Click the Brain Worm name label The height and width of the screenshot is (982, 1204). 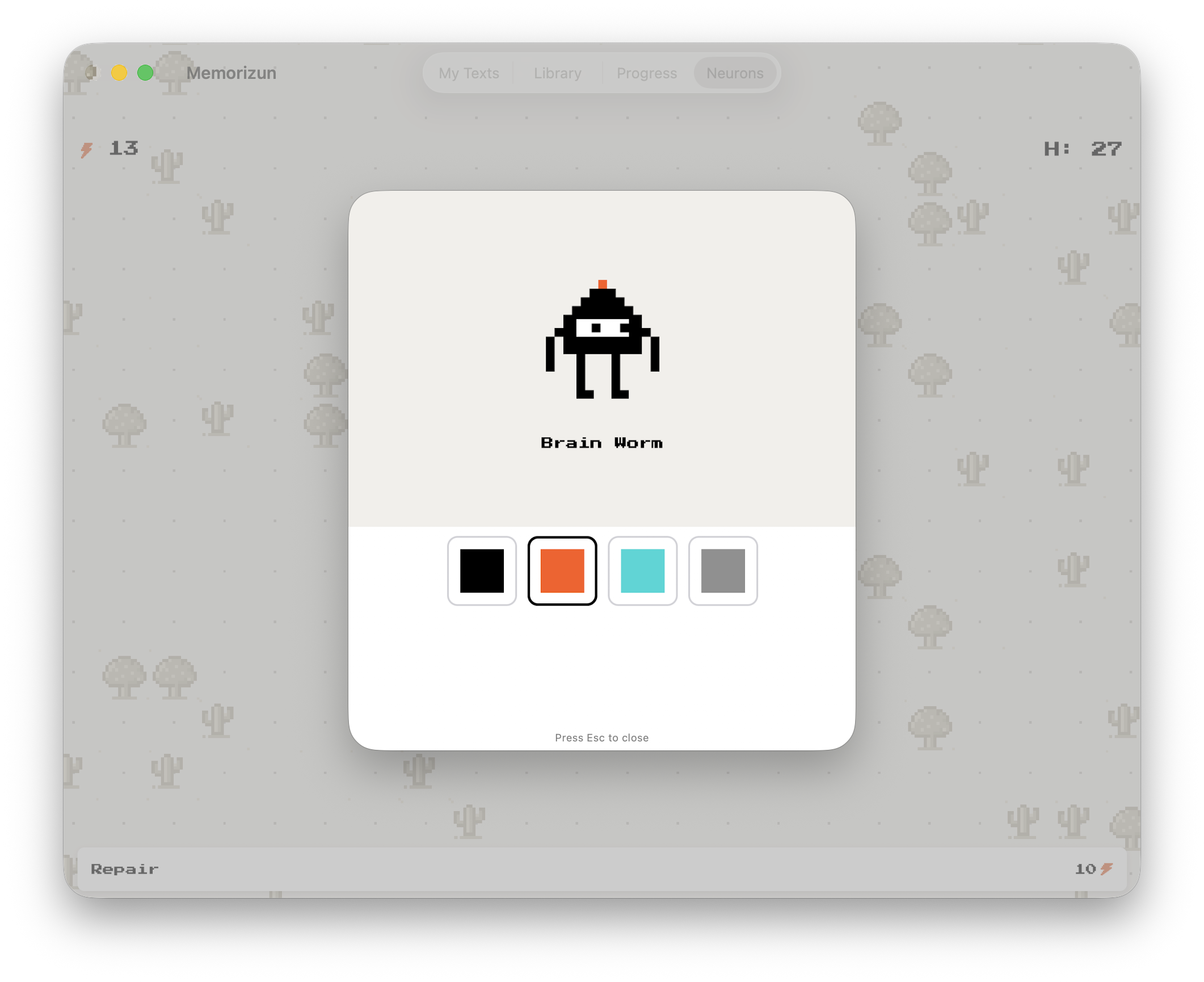click(x=601, y=443)
